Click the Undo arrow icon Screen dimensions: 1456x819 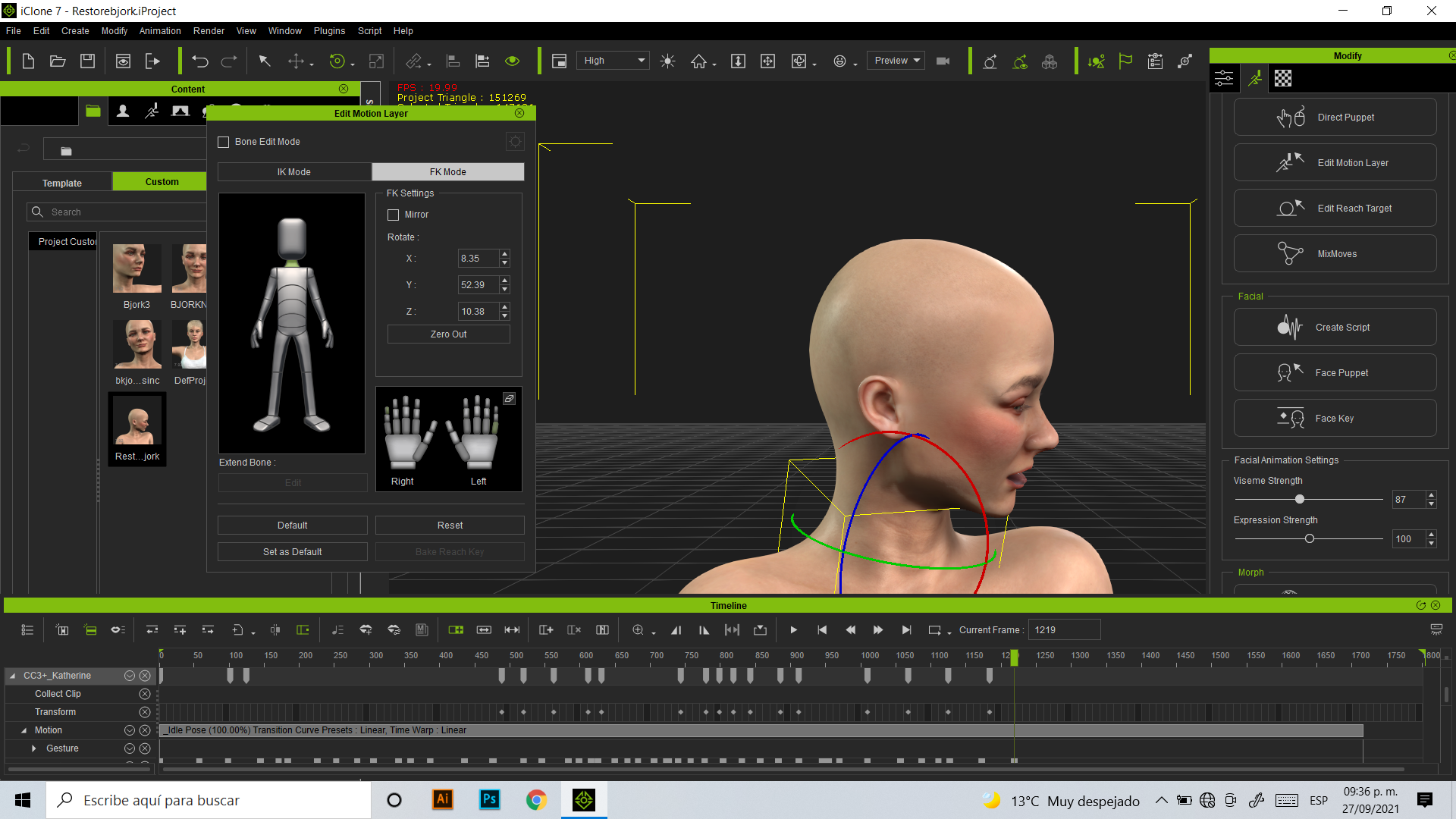pyautogui.click(x=200, y=61)
